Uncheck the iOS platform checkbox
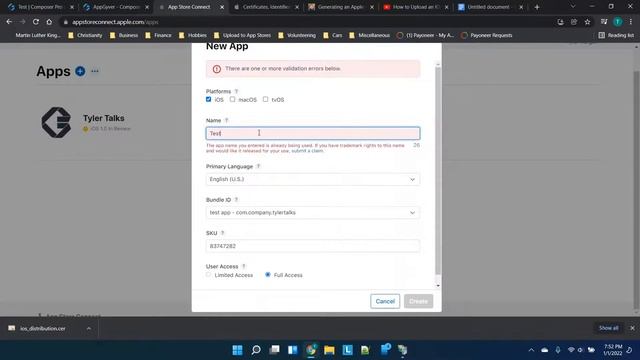 pyautogui.click(x=209, y=99)
